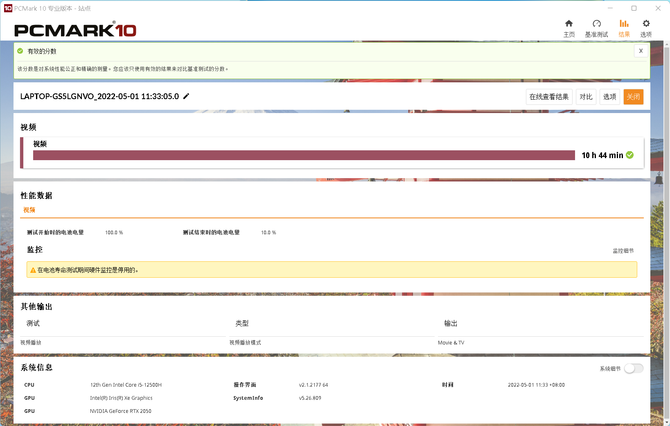Click 在线查看结果 button
This screenshot has height=426, width=670.
549,97
